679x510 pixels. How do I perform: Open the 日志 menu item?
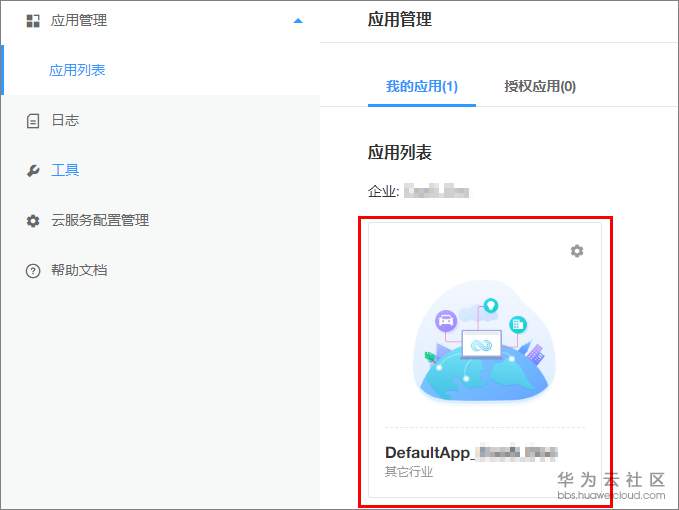coord(65,120)
